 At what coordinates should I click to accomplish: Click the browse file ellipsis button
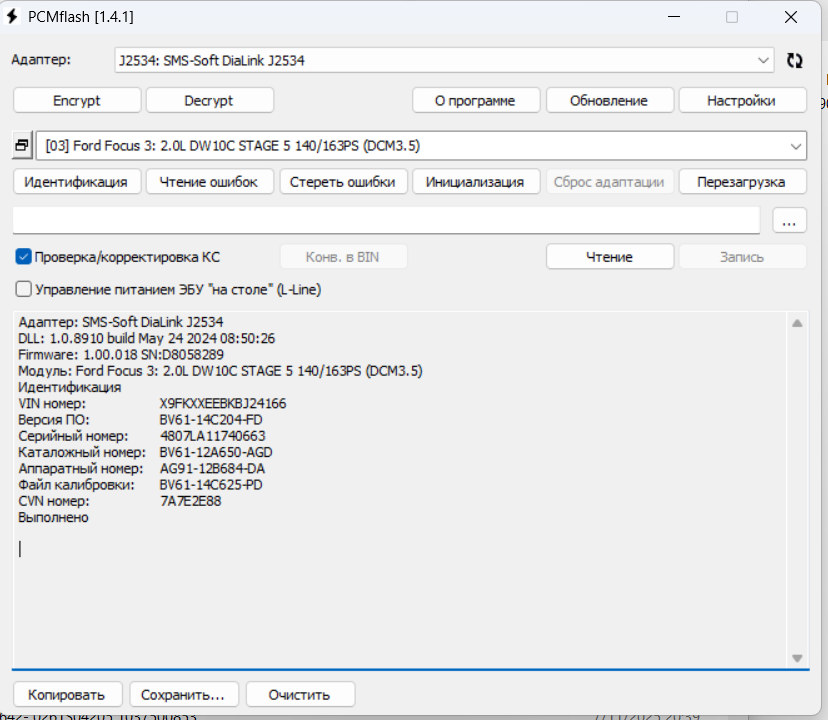pos(789,221)
